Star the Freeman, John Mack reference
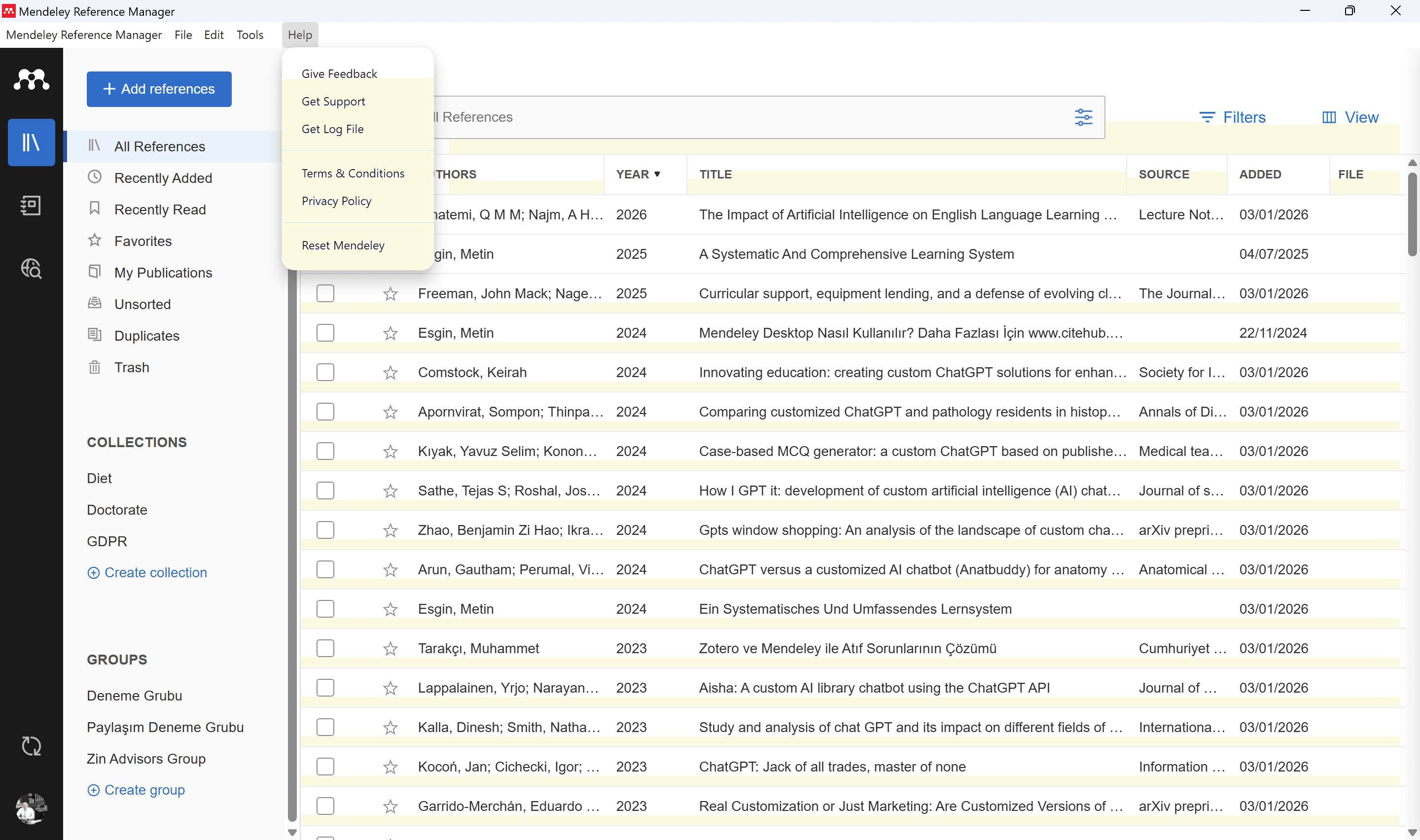The height and width of the screenshot is (840, 1420). pos(390,294)
